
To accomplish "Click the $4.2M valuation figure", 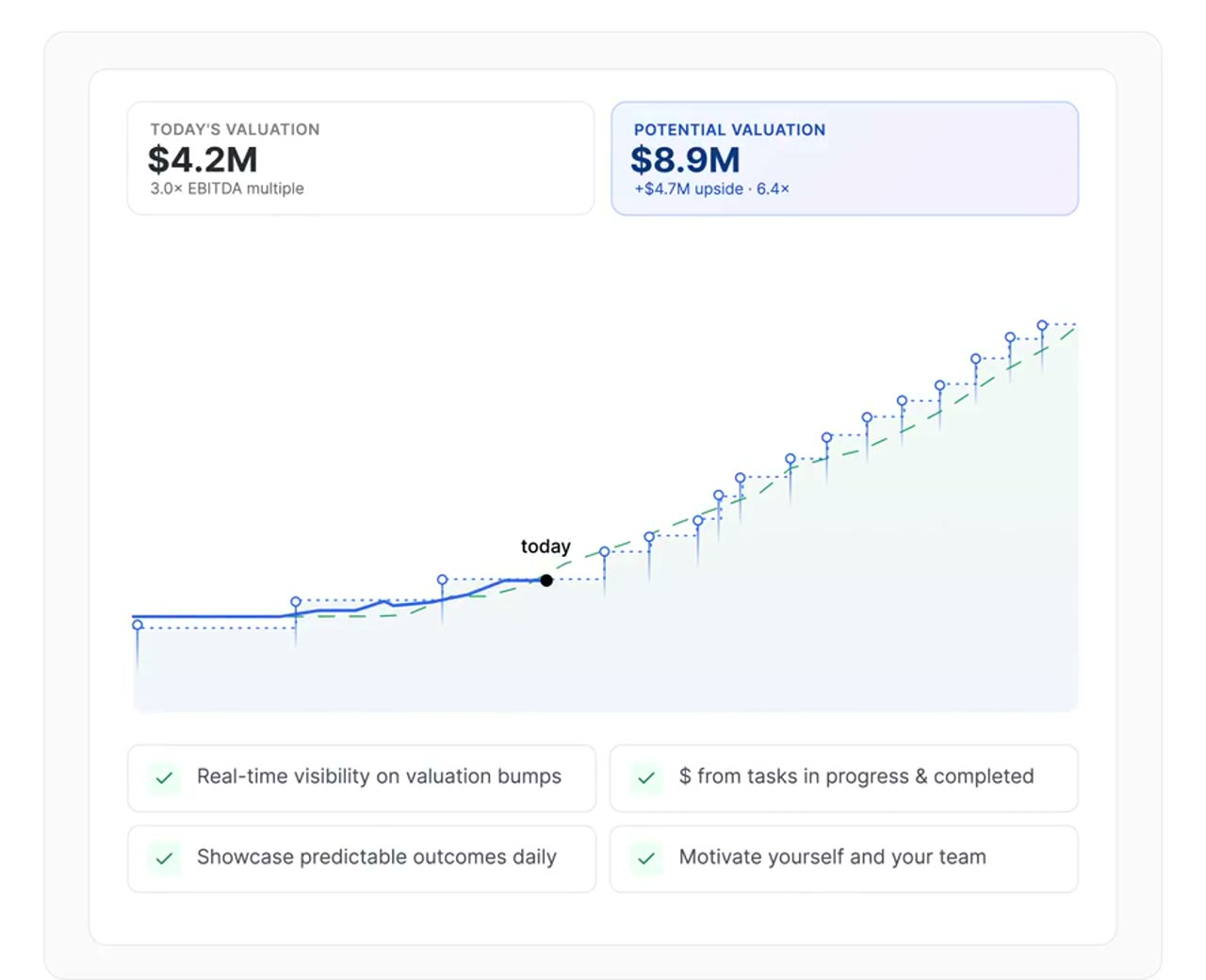I will coord(203,159).
